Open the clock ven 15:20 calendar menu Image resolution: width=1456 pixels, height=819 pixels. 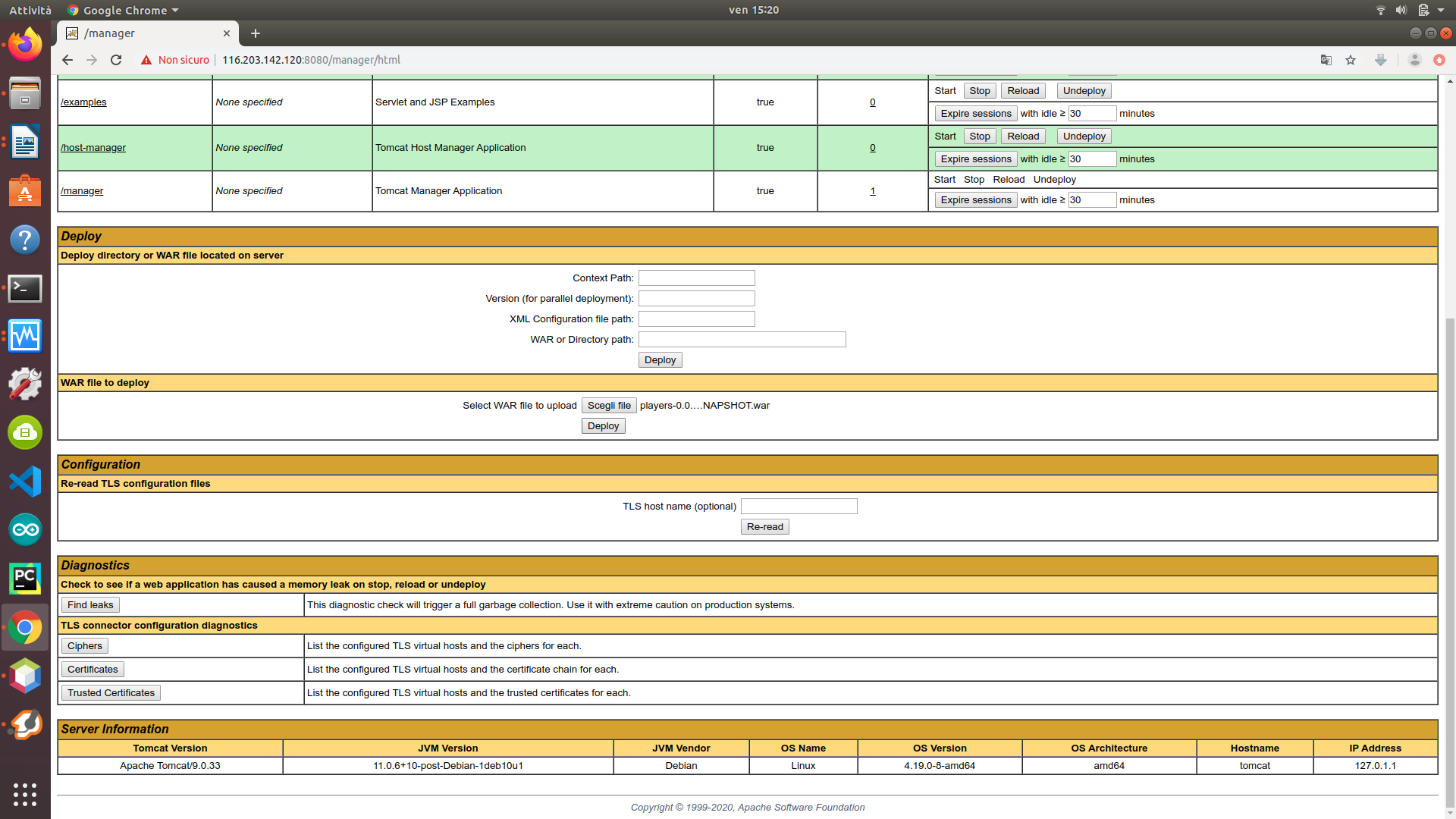click(754, 10)
